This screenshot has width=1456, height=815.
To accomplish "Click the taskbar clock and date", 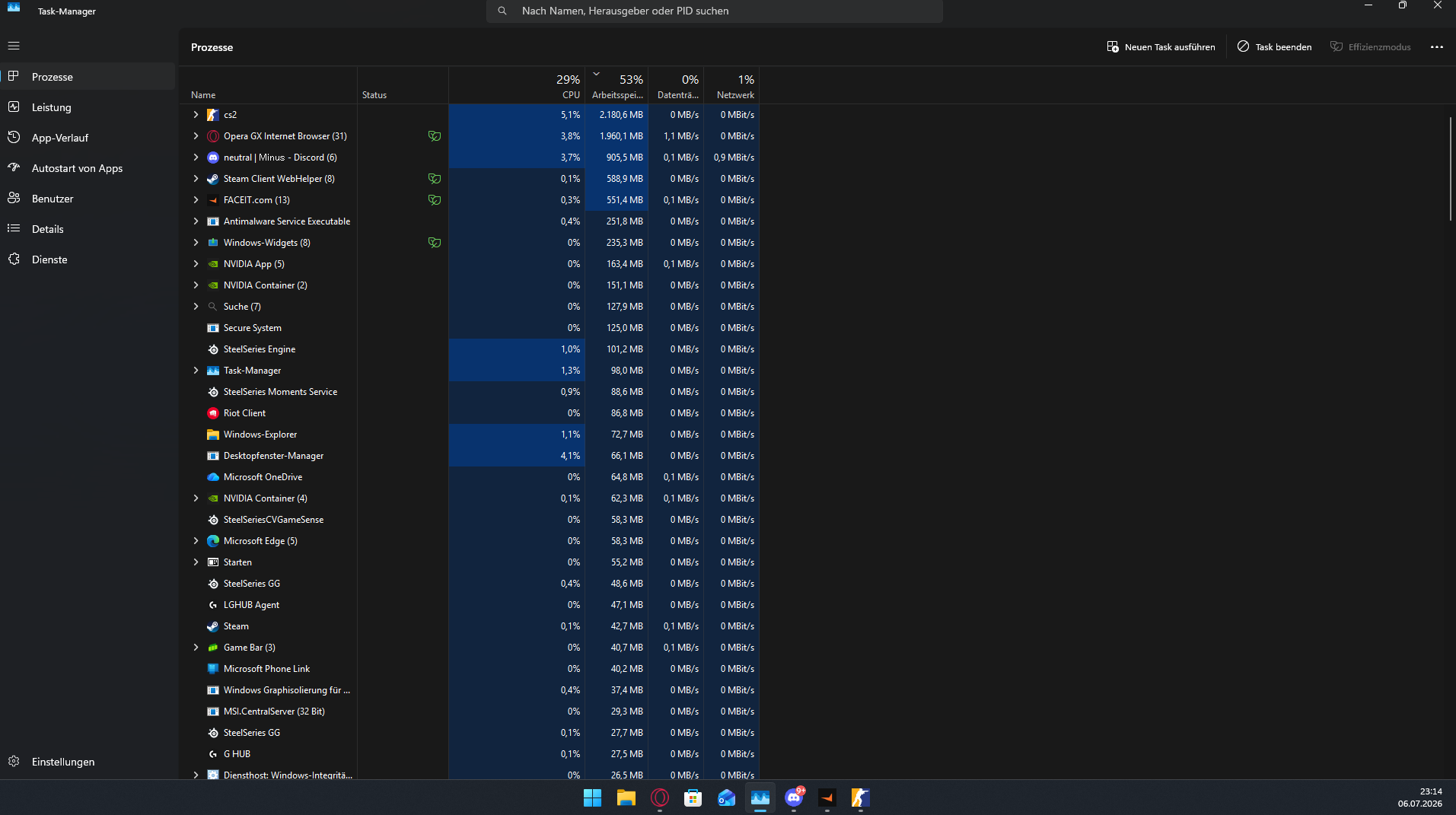I will (1420, 797).
